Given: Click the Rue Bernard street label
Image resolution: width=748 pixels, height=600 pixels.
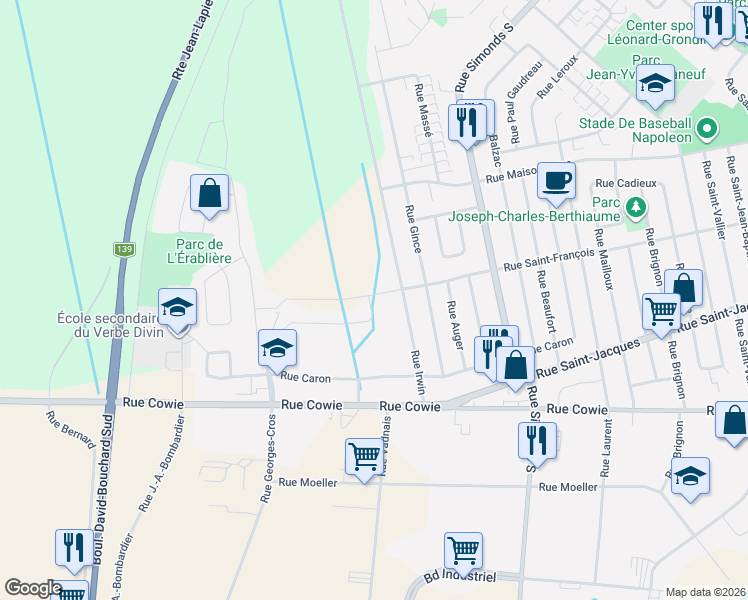Looking at the screenshot, I should (71, 430).
